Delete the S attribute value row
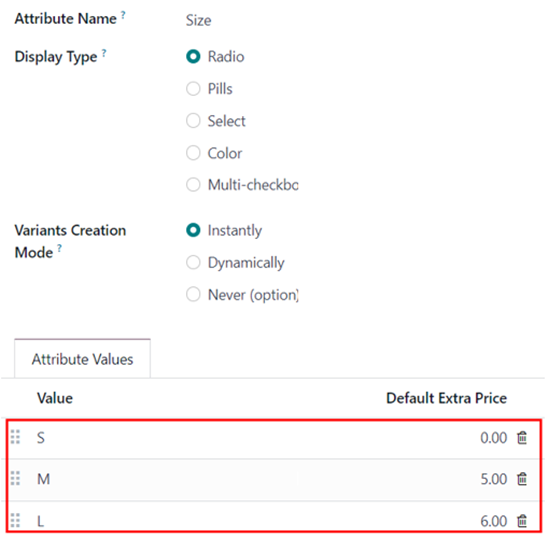This screenshot has height=538, width=548. 522,438
